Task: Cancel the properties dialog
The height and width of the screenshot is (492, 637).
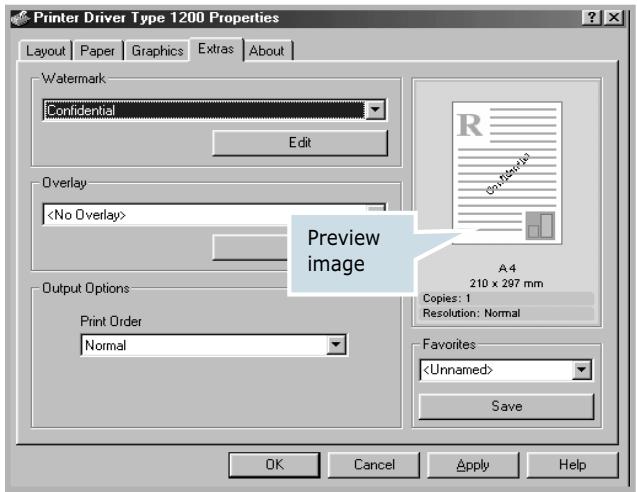Action: [x=374, y=464]
